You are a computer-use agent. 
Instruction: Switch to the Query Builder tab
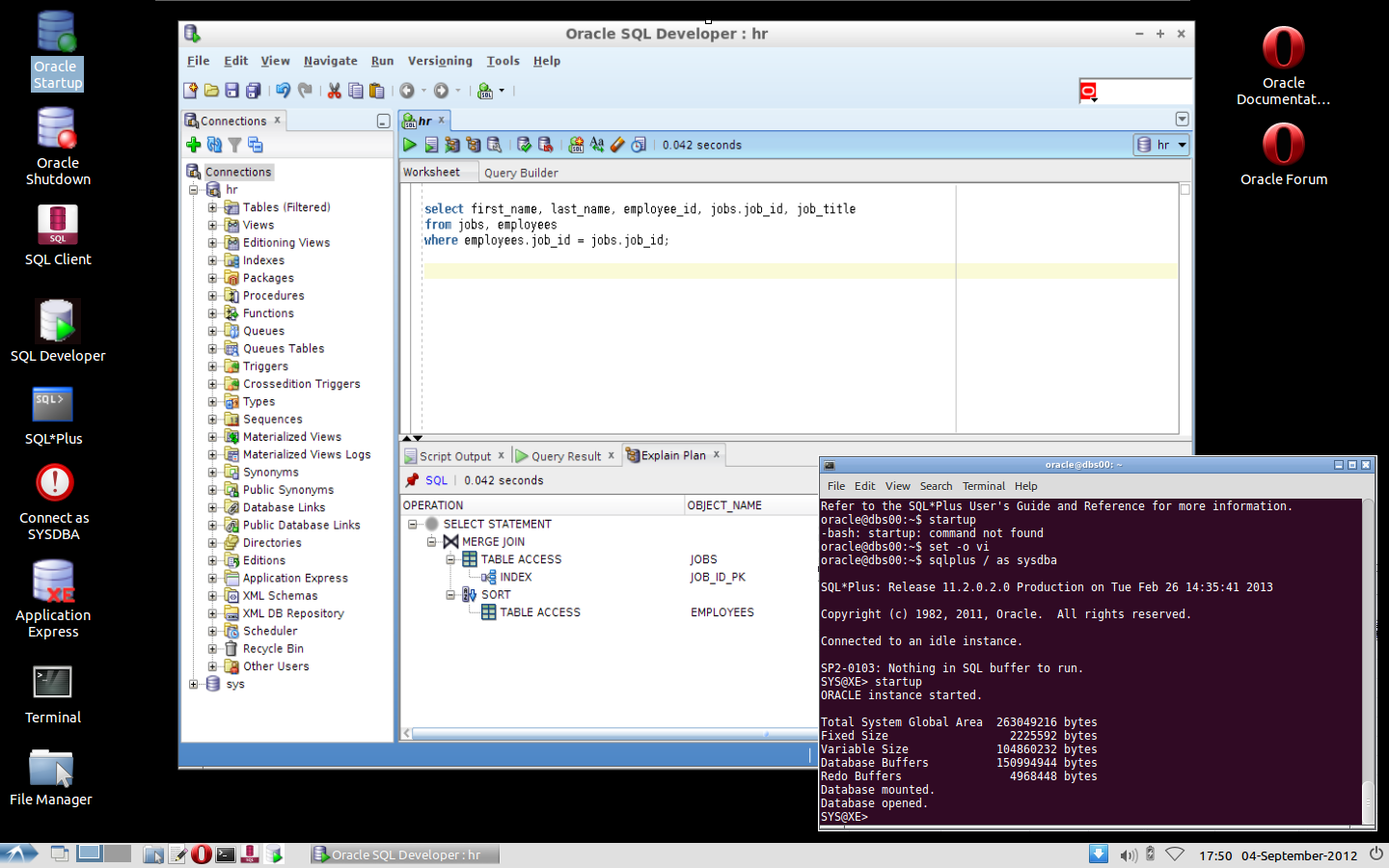coord(521,173)
